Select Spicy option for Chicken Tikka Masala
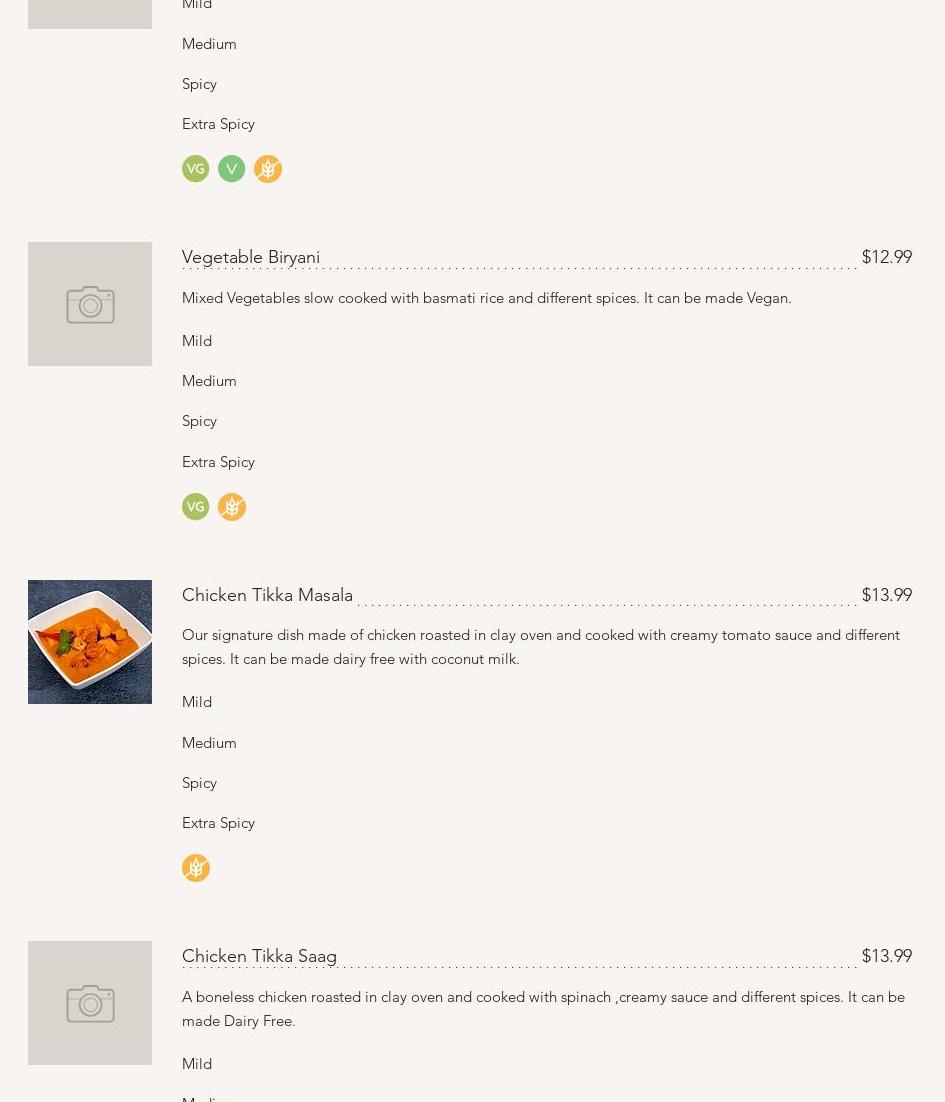This screenshot has height=1102, width=945. [x=199, y=783]
